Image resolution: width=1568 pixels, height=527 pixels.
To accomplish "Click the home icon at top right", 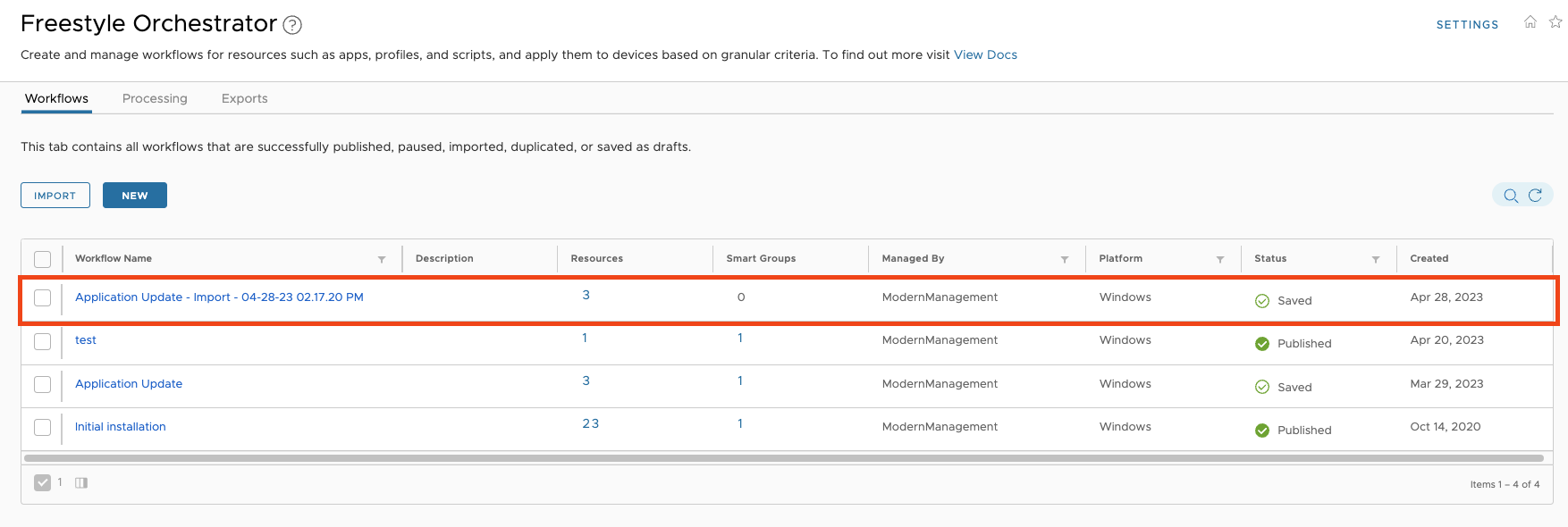I will 1530,22.
